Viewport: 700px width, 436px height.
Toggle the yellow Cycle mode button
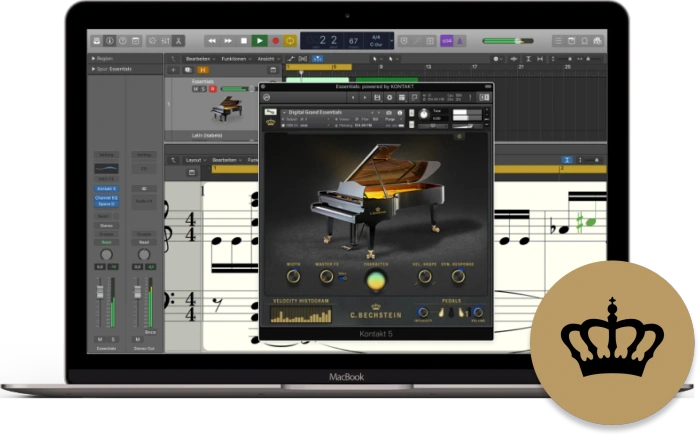click(x=290, y=41)
